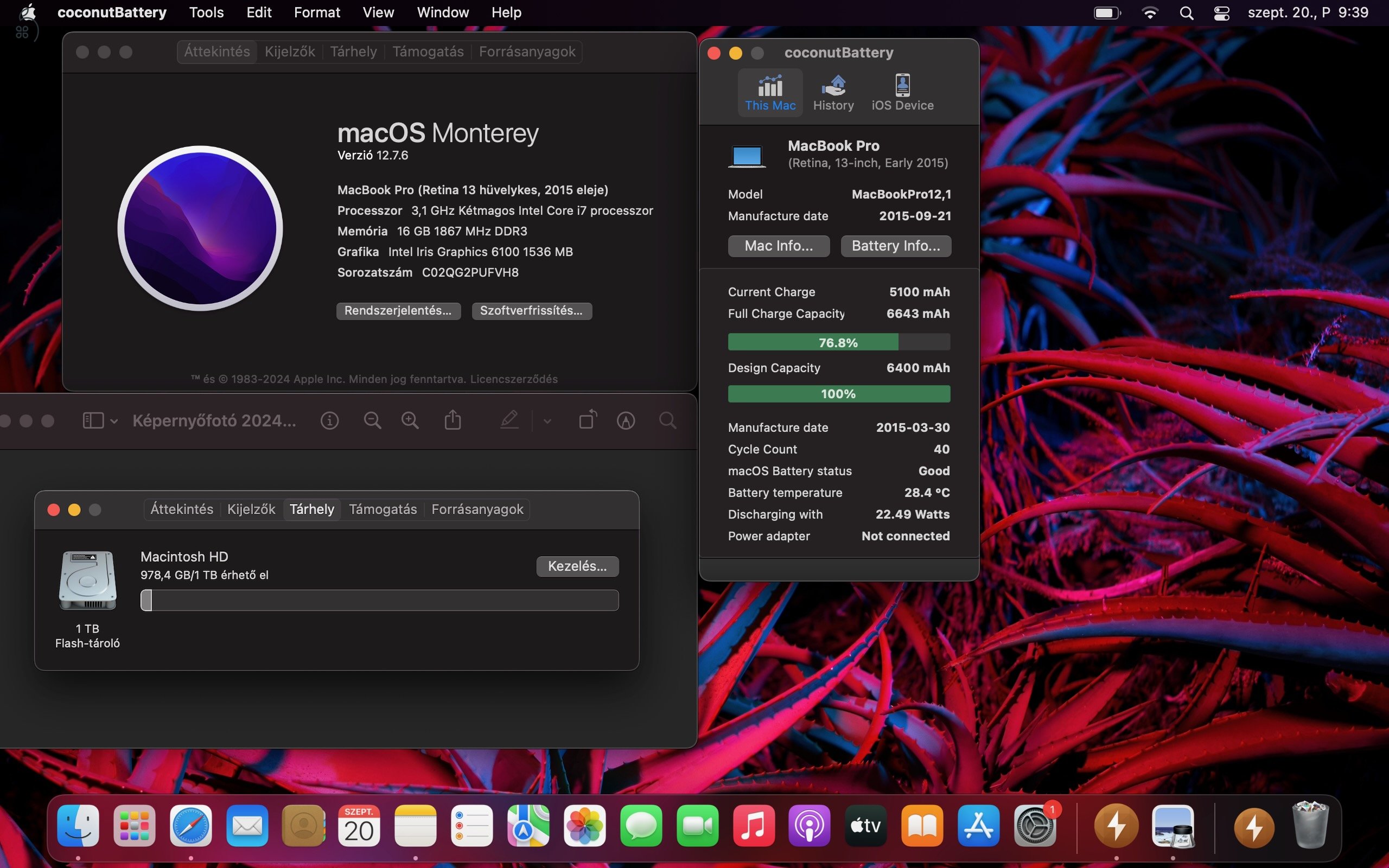Screen dimensions: 1389x868
Task: Show Markup toolbar in Preview
Action: pos(626,421)
